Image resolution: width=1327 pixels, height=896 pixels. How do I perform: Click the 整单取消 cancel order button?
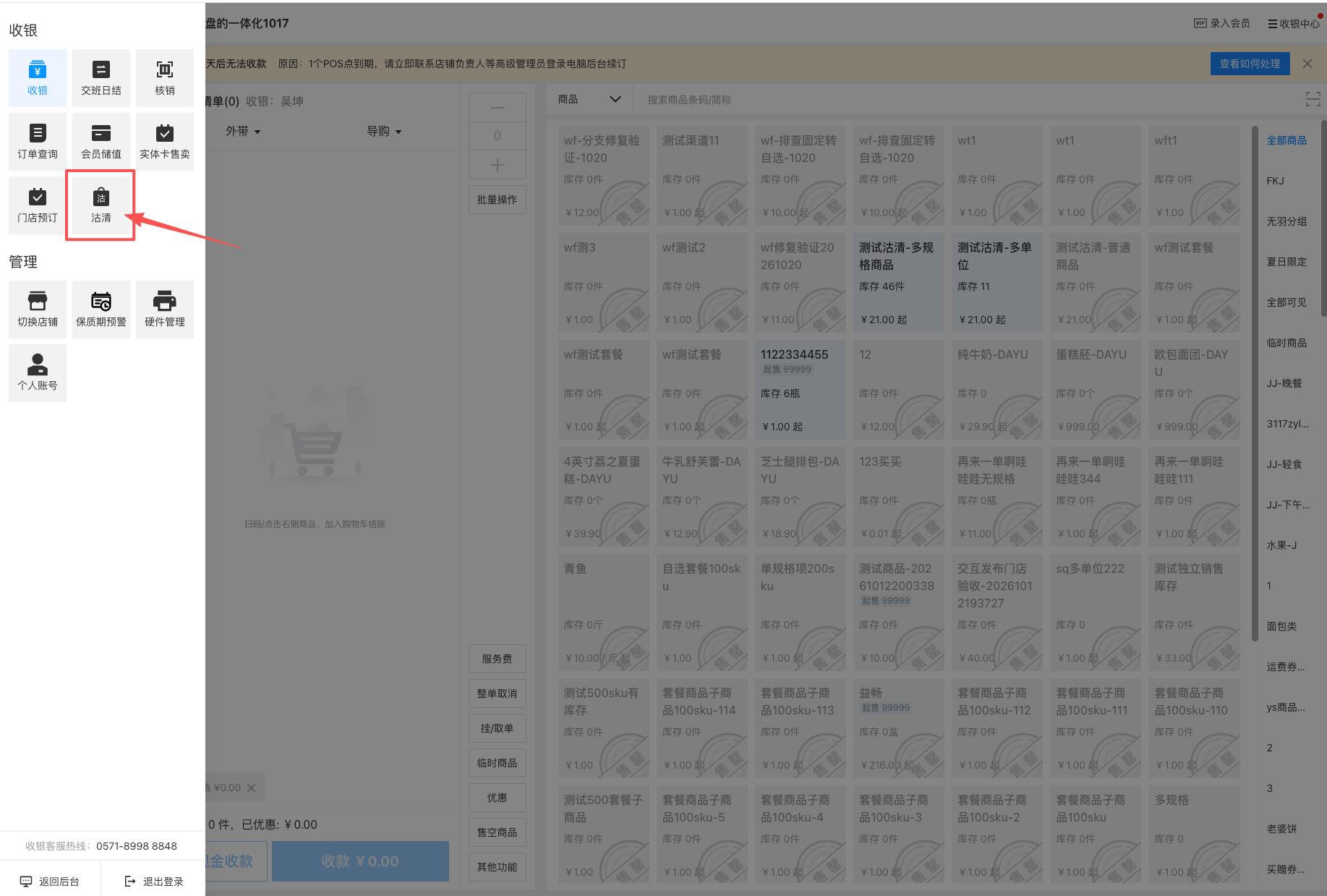pyautogui.click(x=498, y=694)
